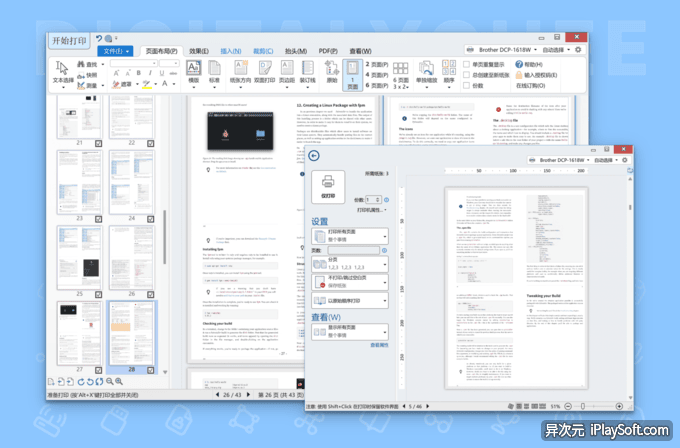Open the Brother DCP-1618W printer dropdown in main window
The height and width of the screenshot is (448, 680).
pos(501,50)
